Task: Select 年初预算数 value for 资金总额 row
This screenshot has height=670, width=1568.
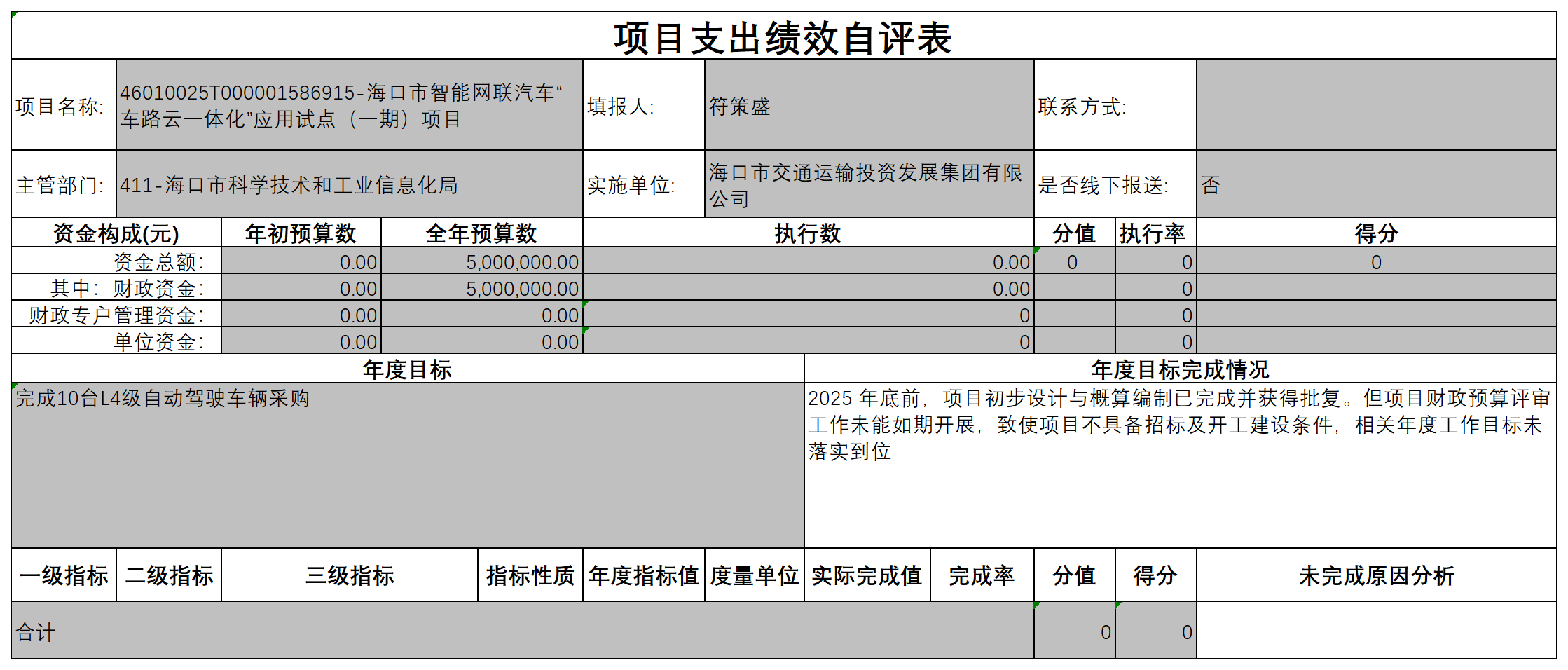Action: (301, 261)
